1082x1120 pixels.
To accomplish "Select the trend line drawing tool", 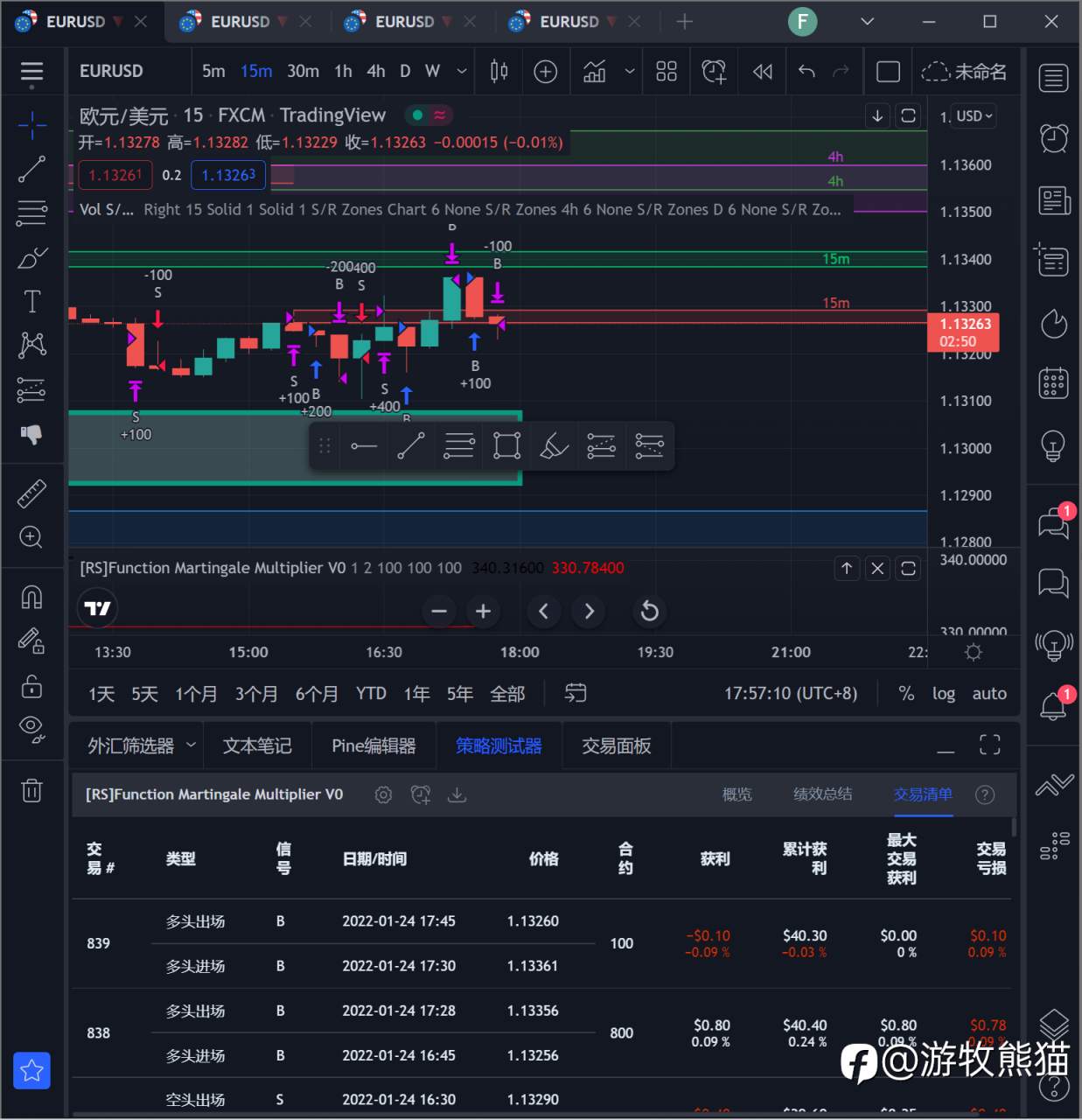I will pos(32,169).
